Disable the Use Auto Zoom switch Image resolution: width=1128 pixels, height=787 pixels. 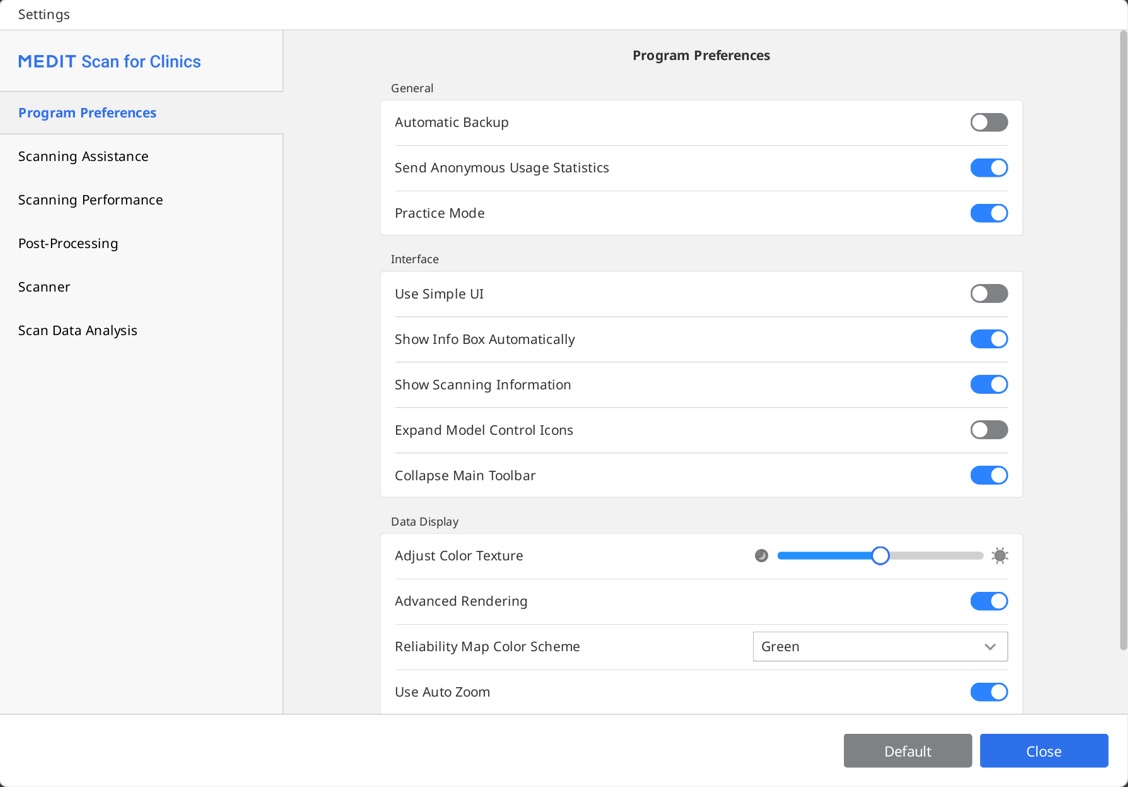click(x=988, y=692)
